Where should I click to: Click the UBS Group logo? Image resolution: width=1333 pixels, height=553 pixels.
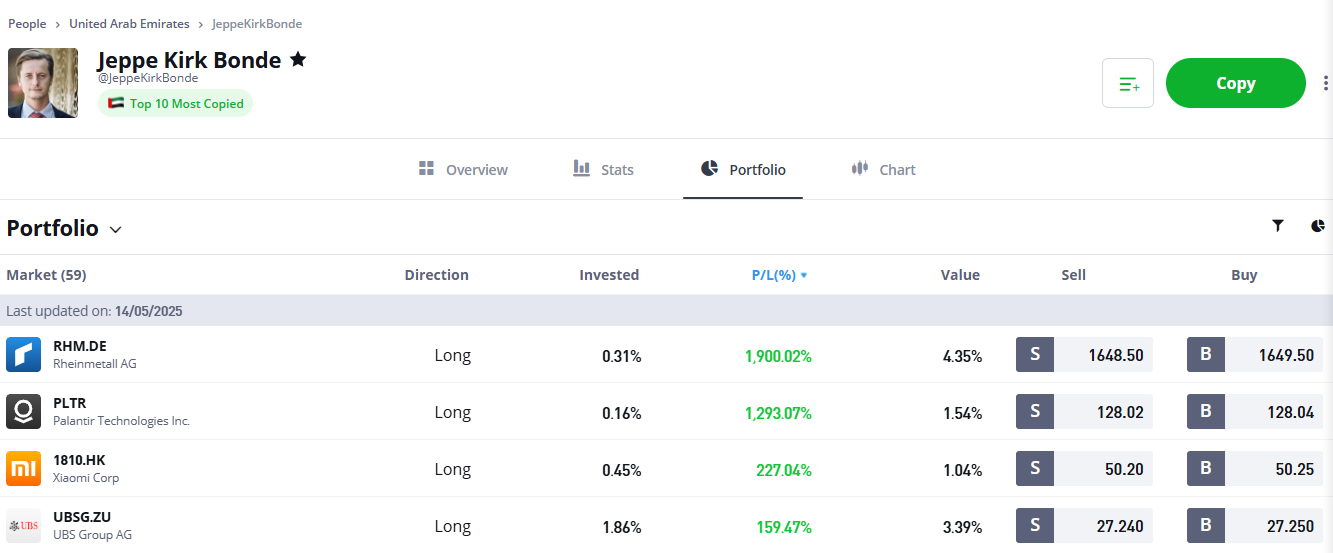(23, 525)
